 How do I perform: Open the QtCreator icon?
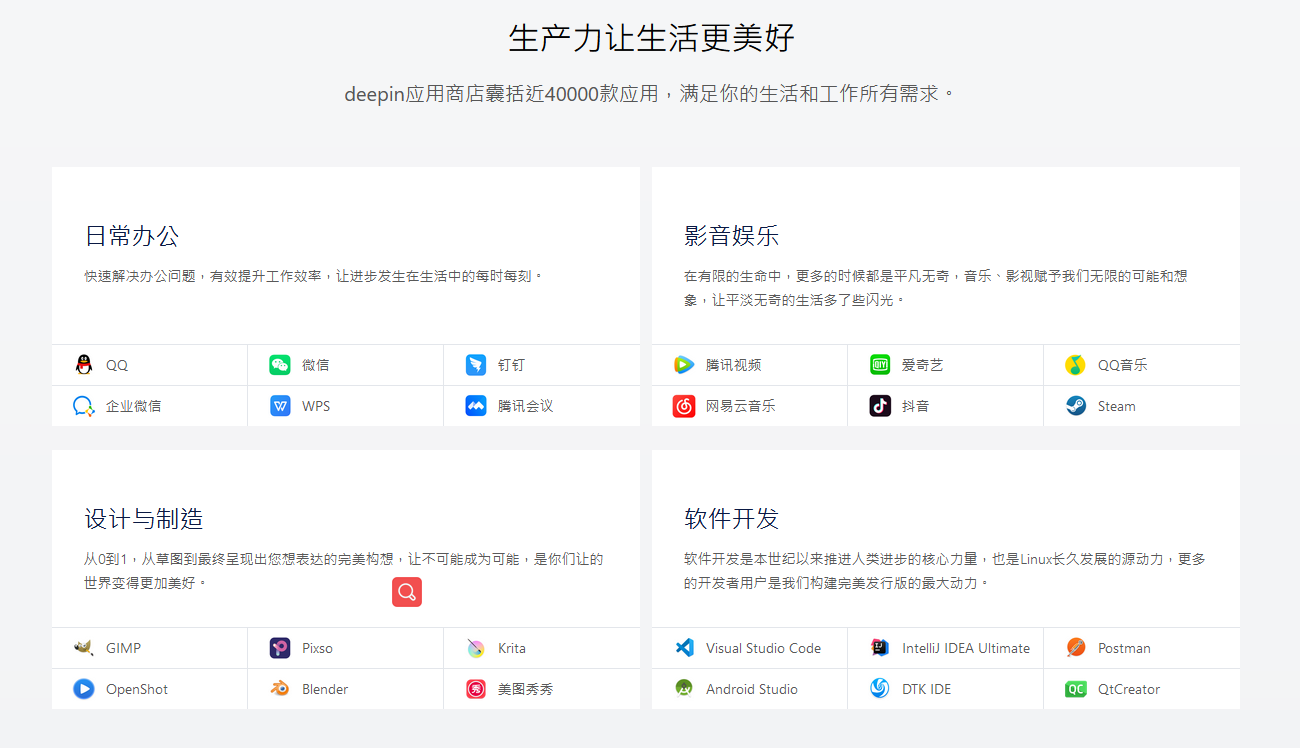point(1075,688)
